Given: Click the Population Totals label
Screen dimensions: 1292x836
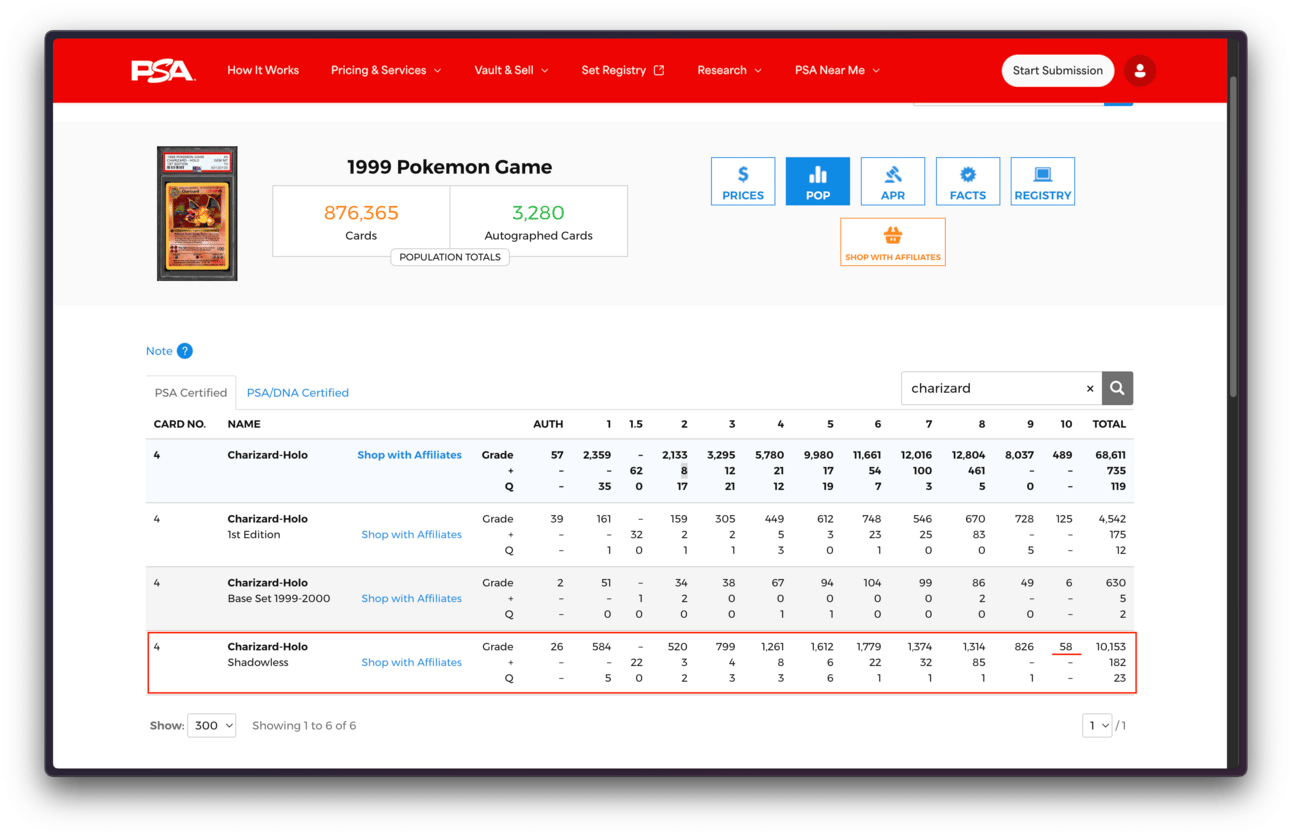Looking at the screenshot, I should [x=450, y=257].
